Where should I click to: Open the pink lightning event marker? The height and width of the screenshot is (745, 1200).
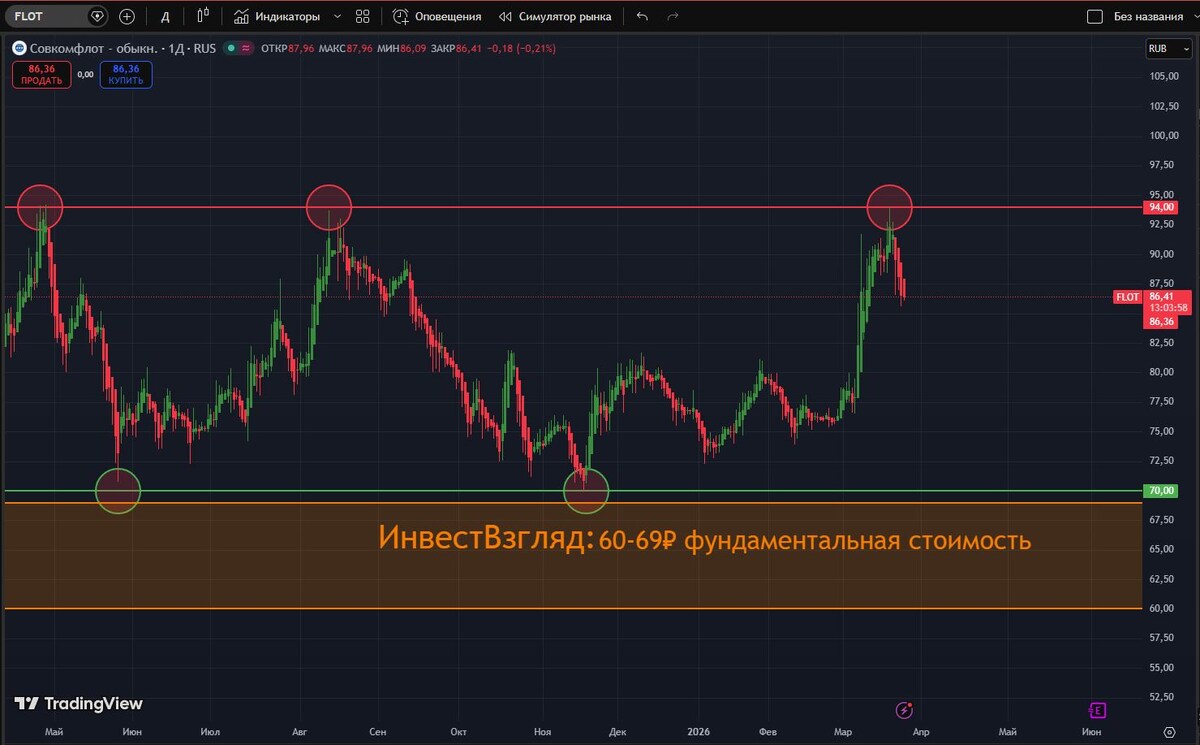coord(904,711)
